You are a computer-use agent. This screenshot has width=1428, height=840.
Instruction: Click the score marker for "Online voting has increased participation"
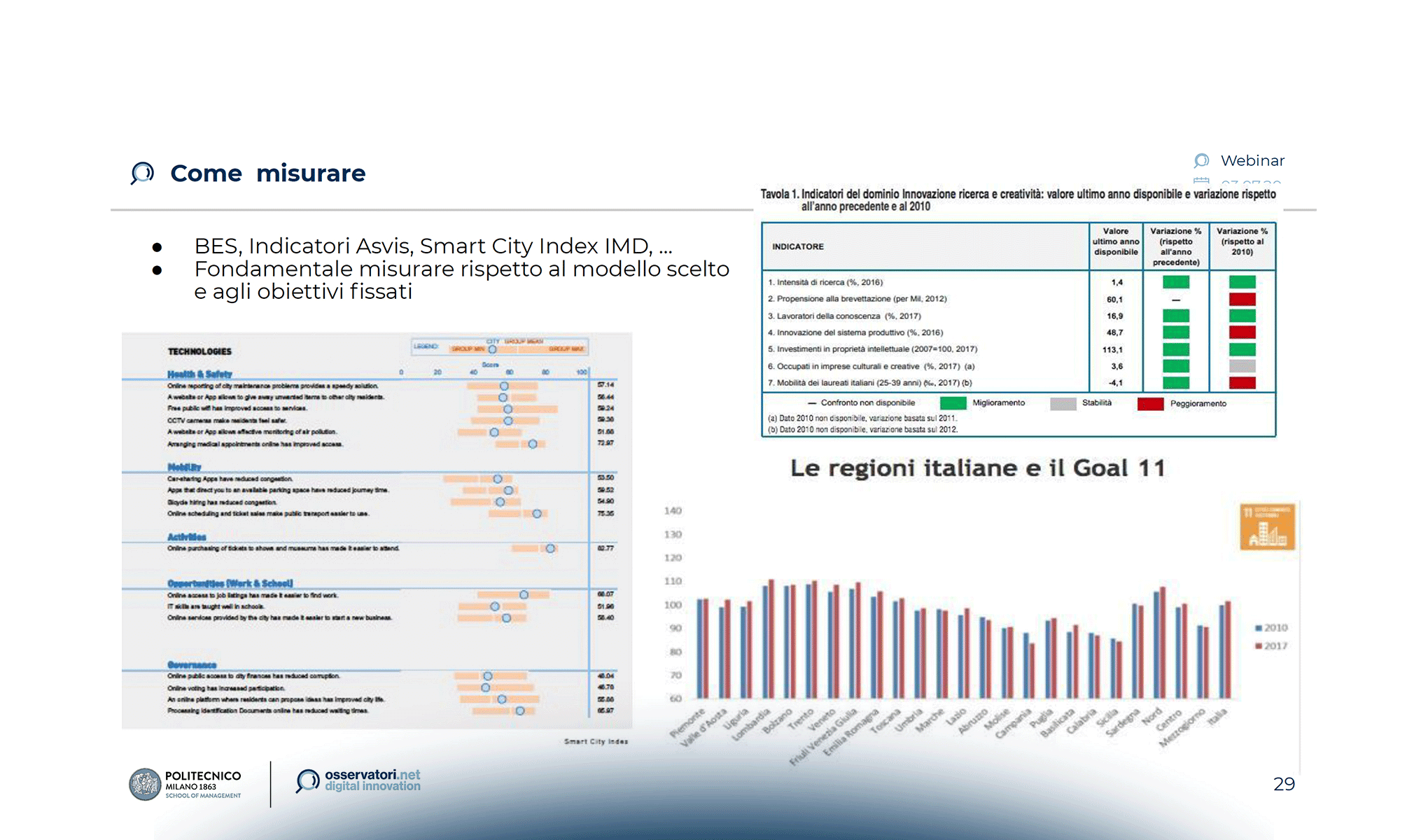[x=486, y=687]
